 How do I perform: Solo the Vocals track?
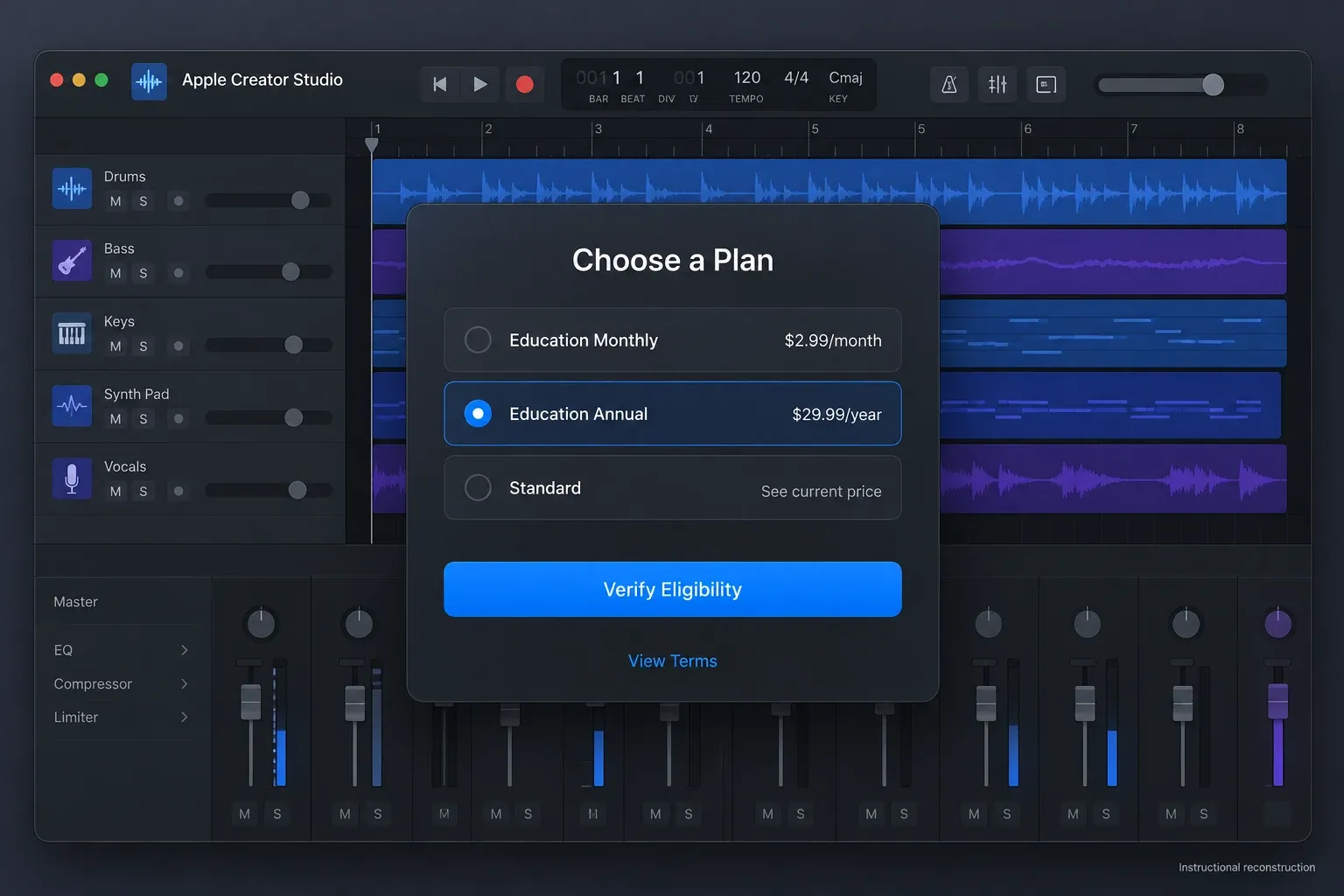pos(143,492)
